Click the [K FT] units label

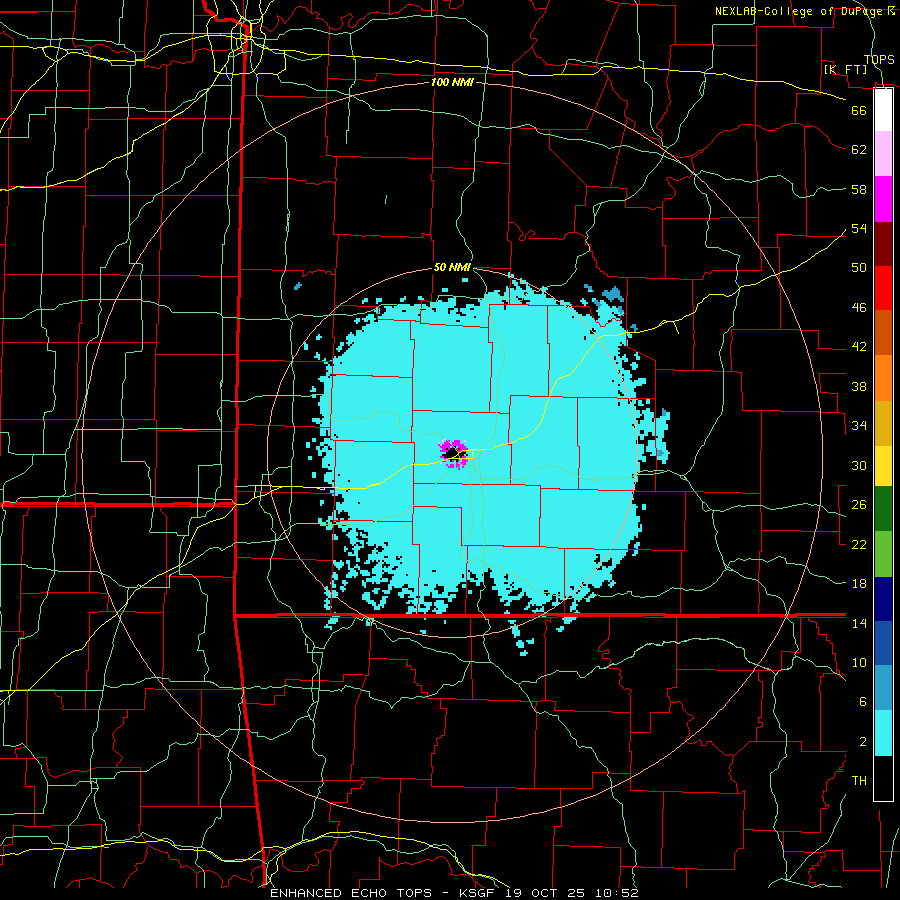click(845, 69)
